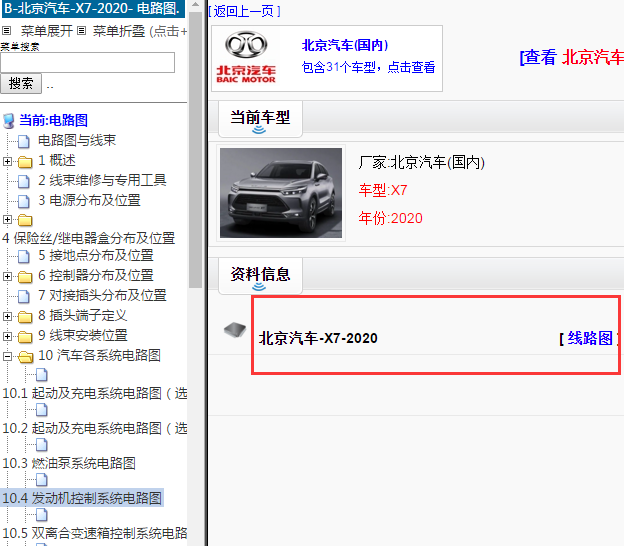Click the 北京汽车-X7-2020 title text
Screen dimensions: 624x546
tap(318, 338)
